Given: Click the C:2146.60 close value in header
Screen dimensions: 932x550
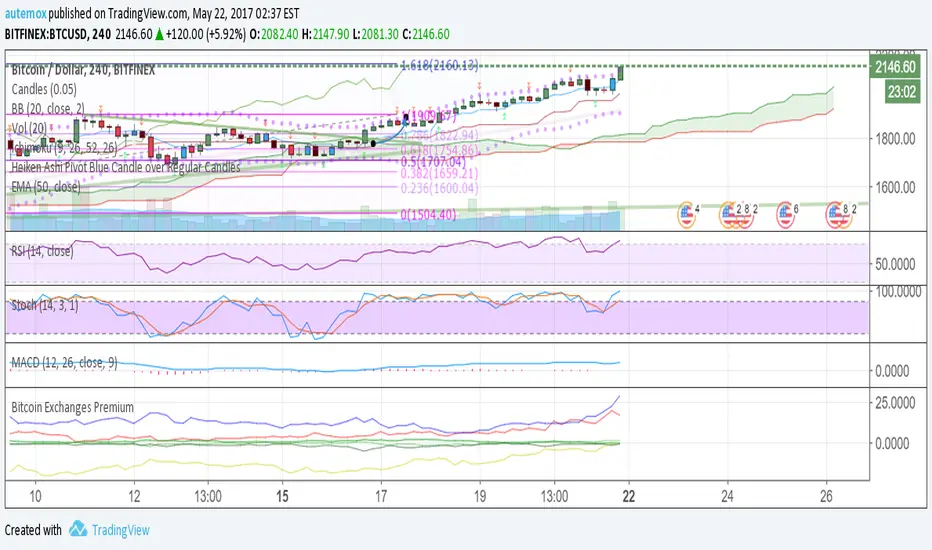Looking at the screenshot, I should coord(426,34).
